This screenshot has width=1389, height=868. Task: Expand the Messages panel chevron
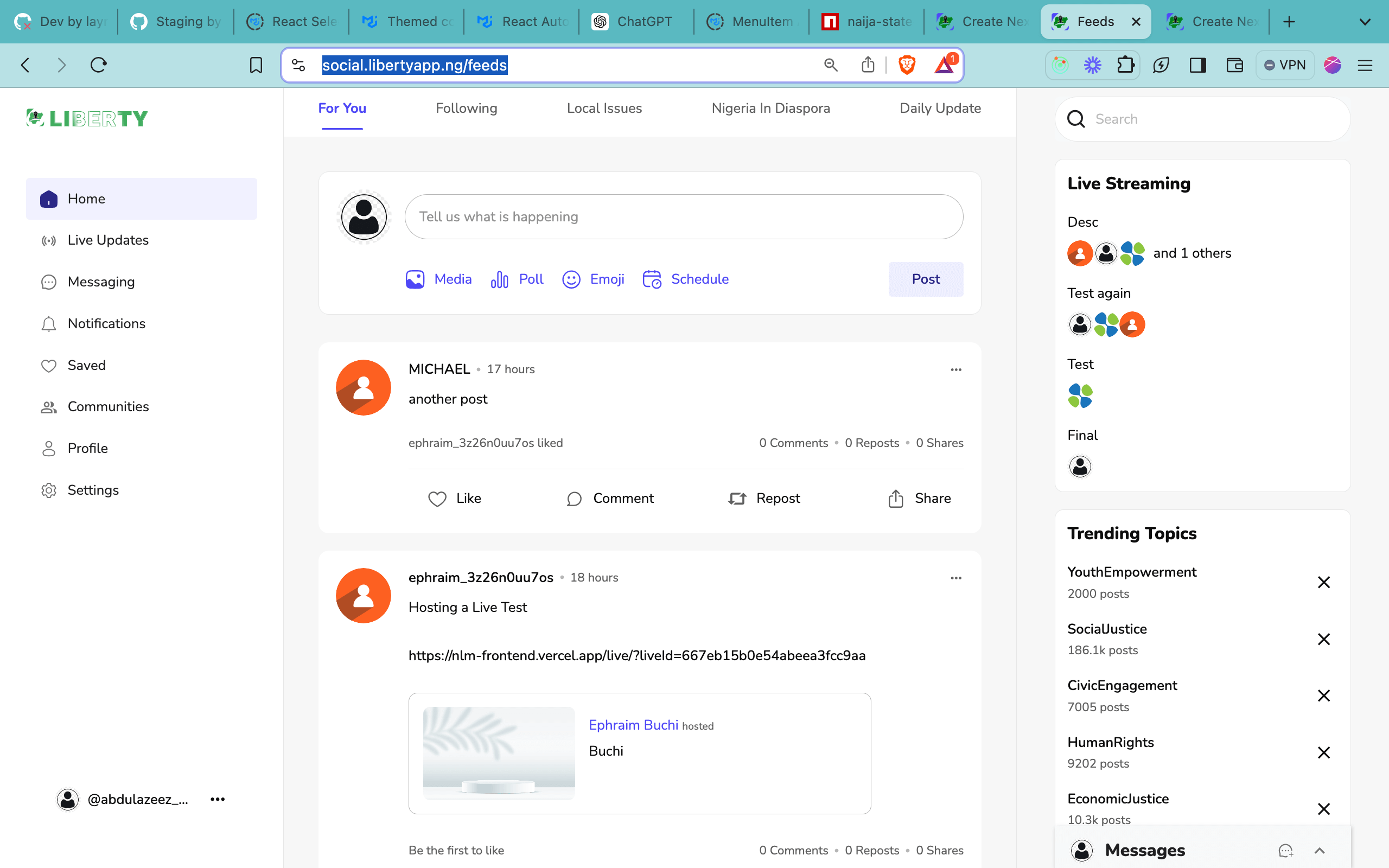coord(1320,851)
